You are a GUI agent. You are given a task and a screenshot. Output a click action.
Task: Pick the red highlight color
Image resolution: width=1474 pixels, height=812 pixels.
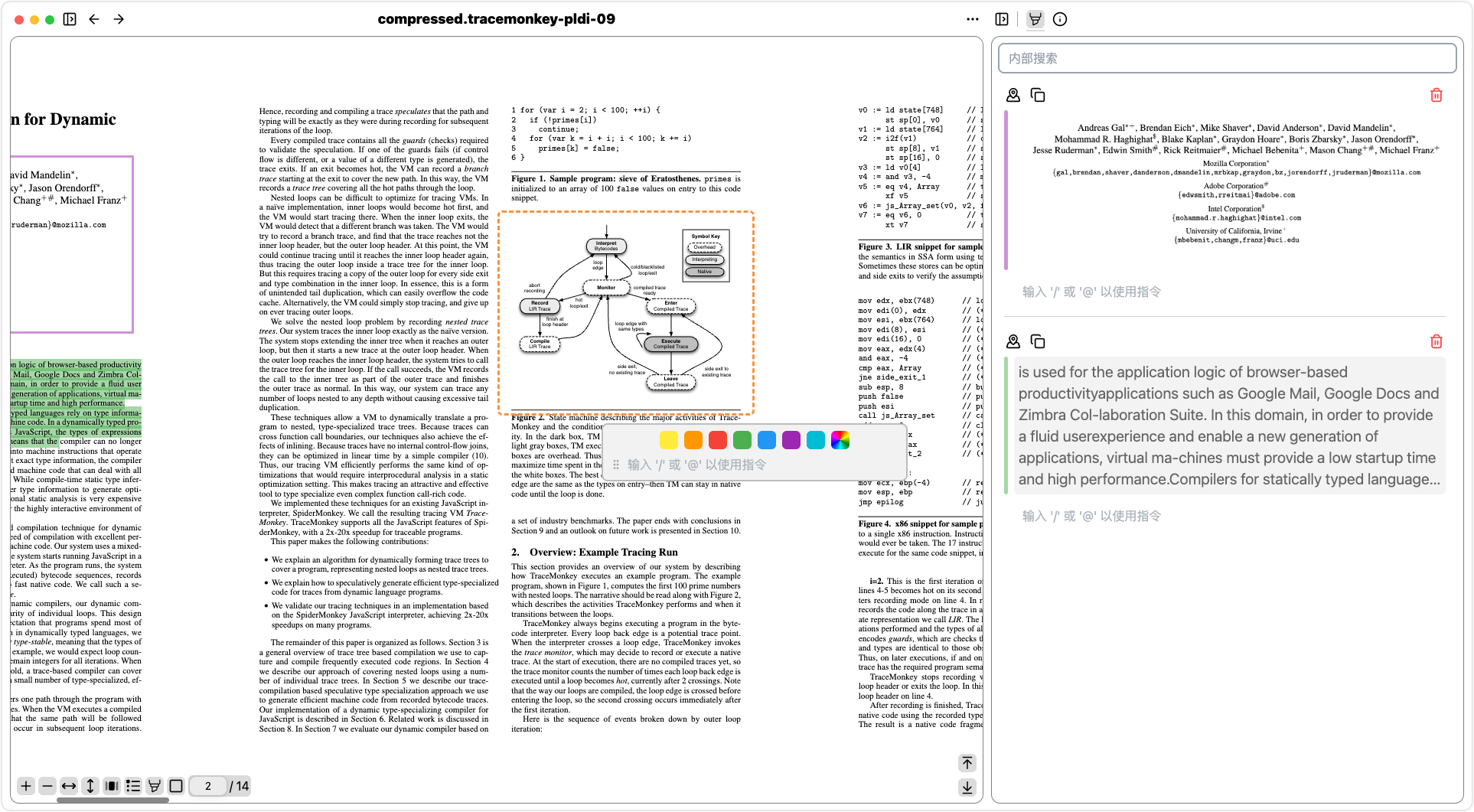(718, 440)
